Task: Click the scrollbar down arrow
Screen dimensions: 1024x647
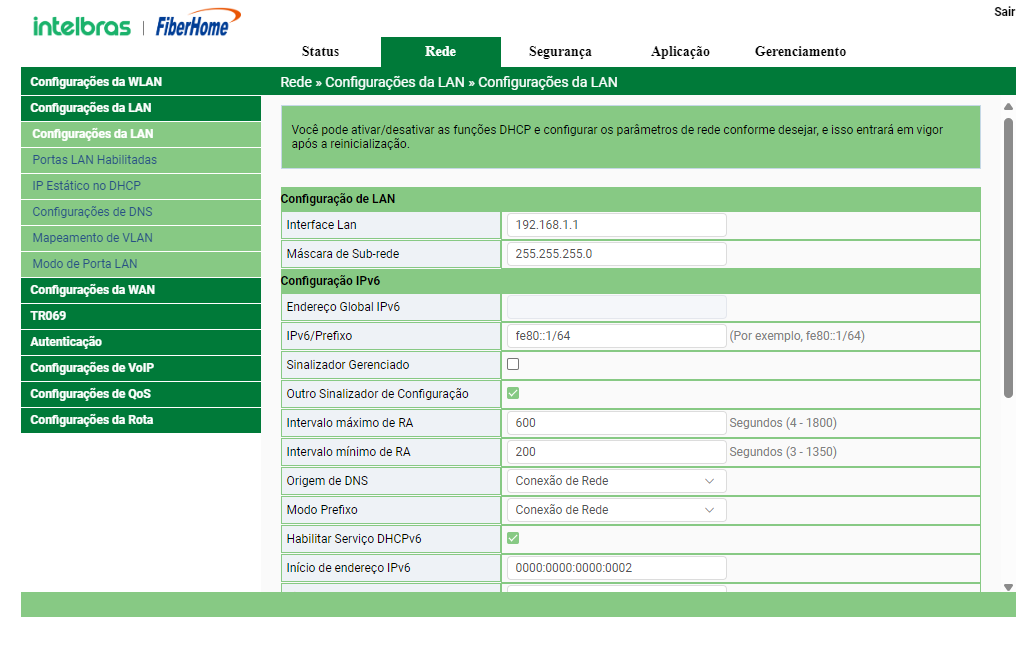Action: click(1008, 588)
